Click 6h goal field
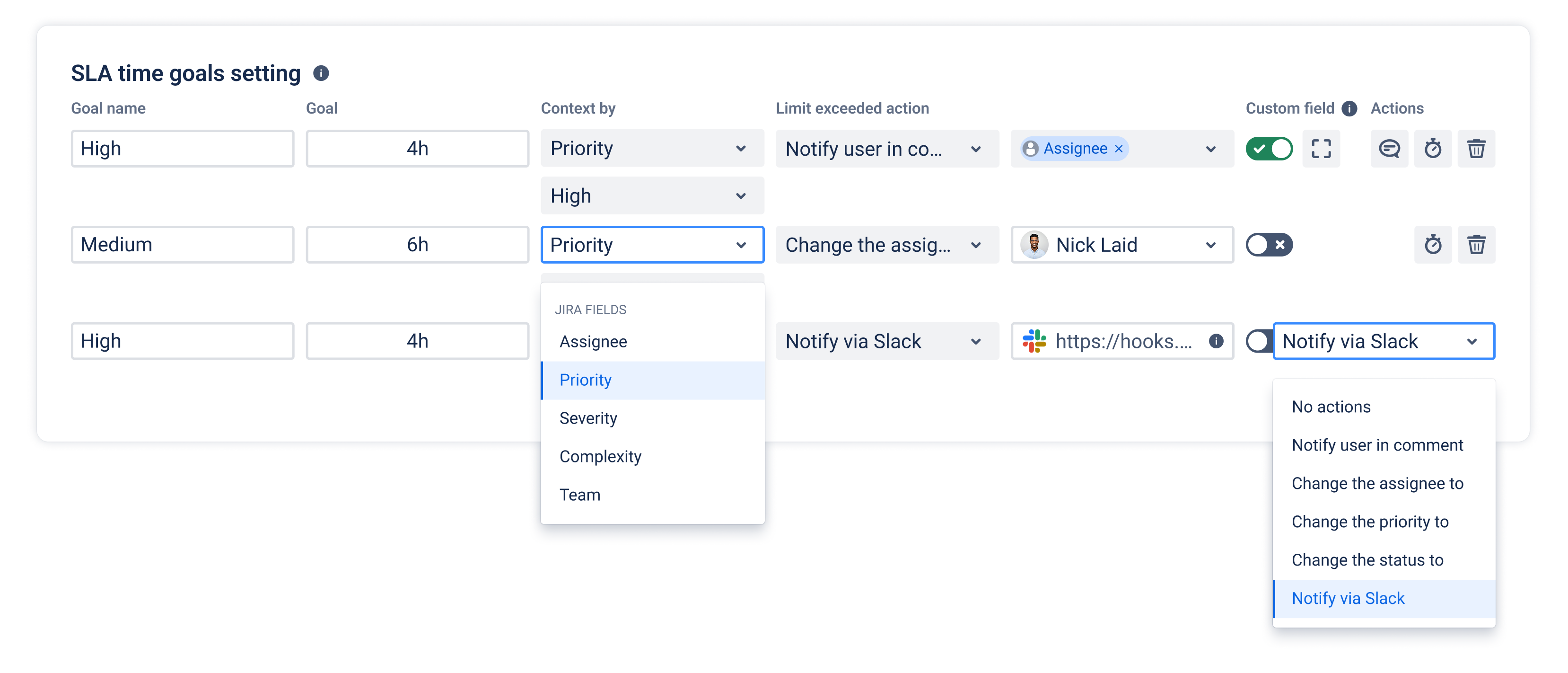This screenshot has width=1568, height=673. pyautogui.click(x=418, y=245)
